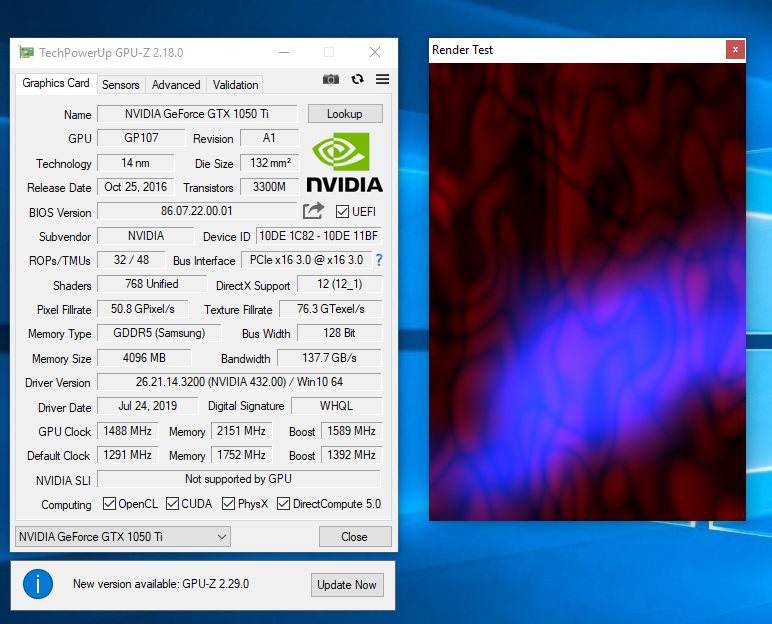Click the Lookup button
The height and width of the screenshot is (624, 772).
pyautogui.click(x=345, y=114)
